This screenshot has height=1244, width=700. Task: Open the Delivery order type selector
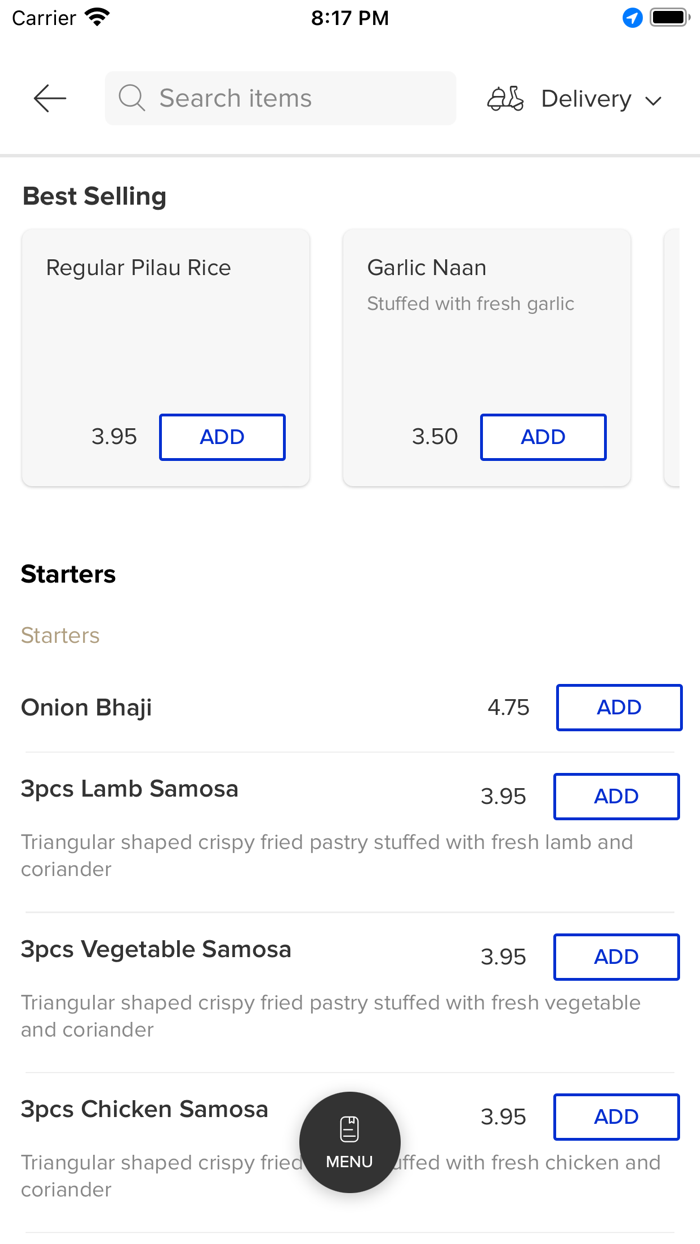click(586, 99)
